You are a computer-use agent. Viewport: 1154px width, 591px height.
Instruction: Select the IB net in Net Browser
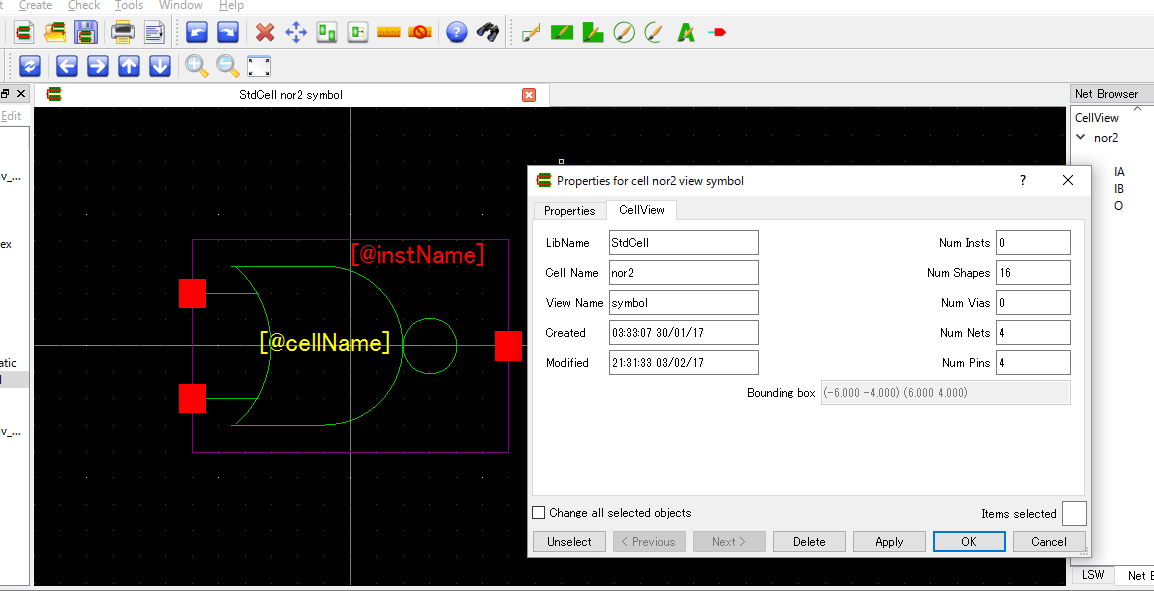coord(1119,188)
